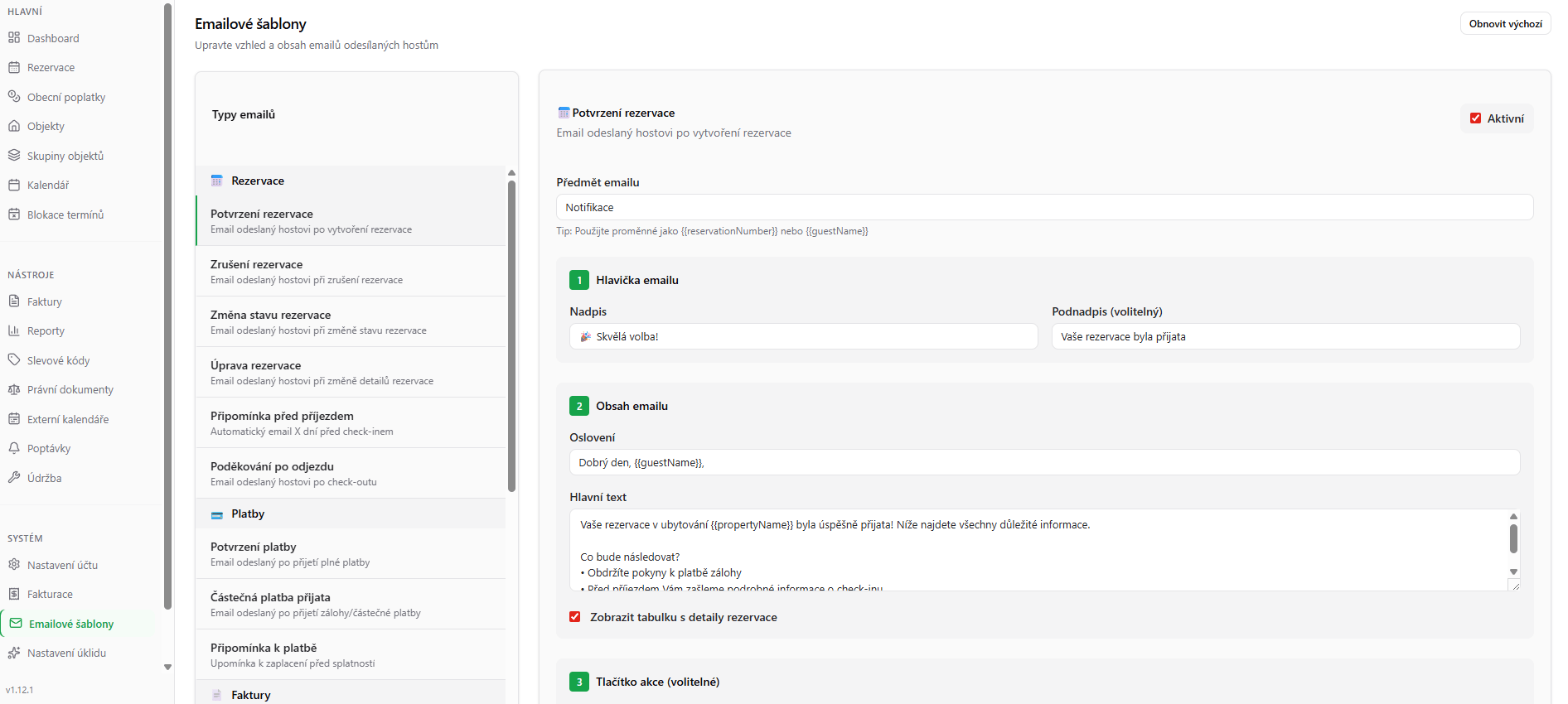Open the Fakturace settings page
This screenshot has height=704, width=1568.
[50, 594]
